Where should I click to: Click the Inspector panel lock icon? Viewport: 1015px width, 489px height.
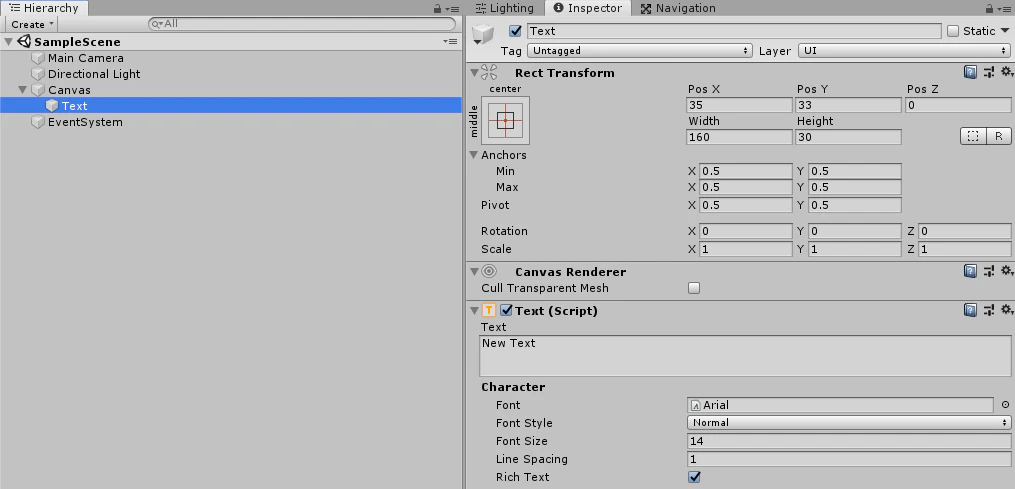pyautogui.click(x=989, y=8)
